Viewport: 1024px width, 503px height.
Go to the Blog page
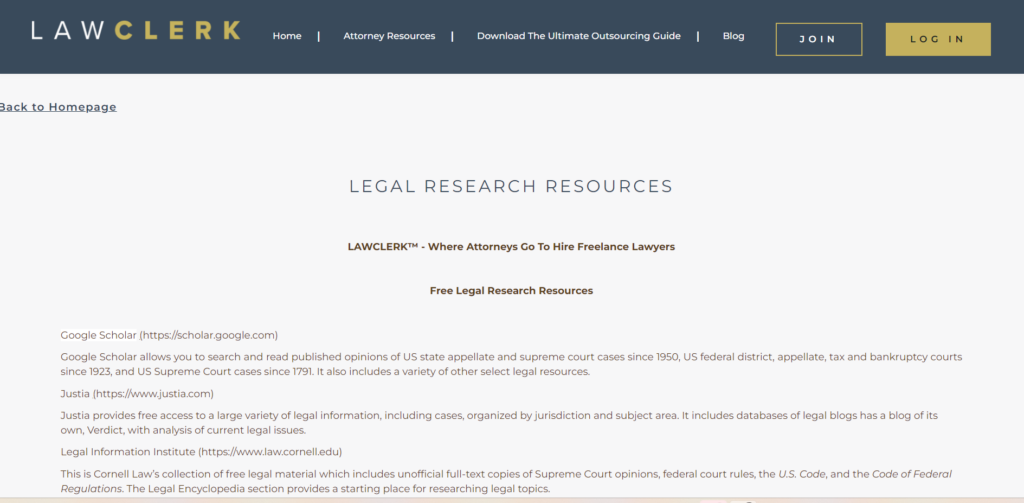click(733, 36)
